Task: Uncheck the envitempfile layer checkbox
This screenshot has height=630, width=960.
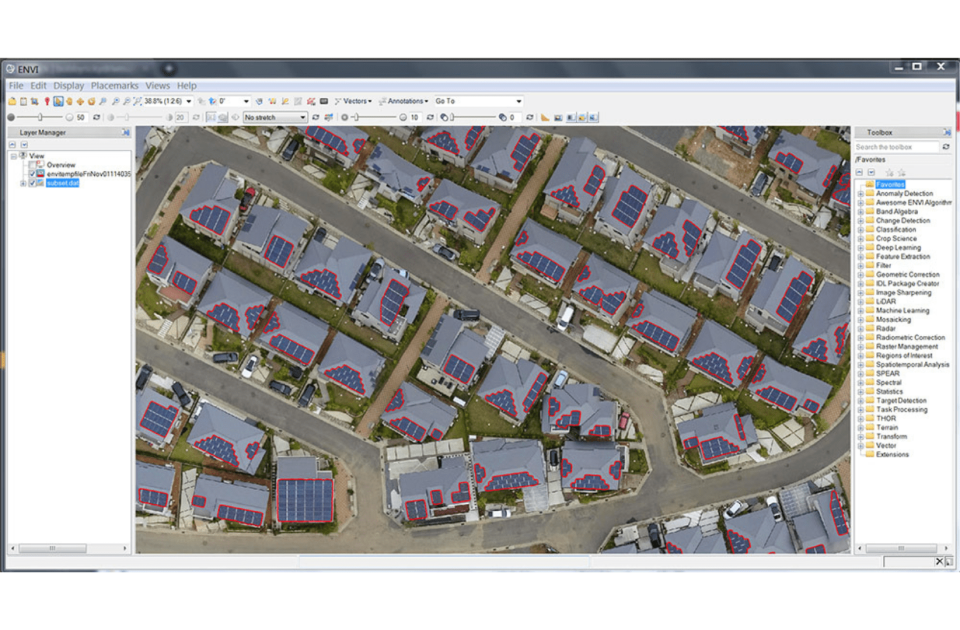Action: pyautogui.click(x=32, y=174)
